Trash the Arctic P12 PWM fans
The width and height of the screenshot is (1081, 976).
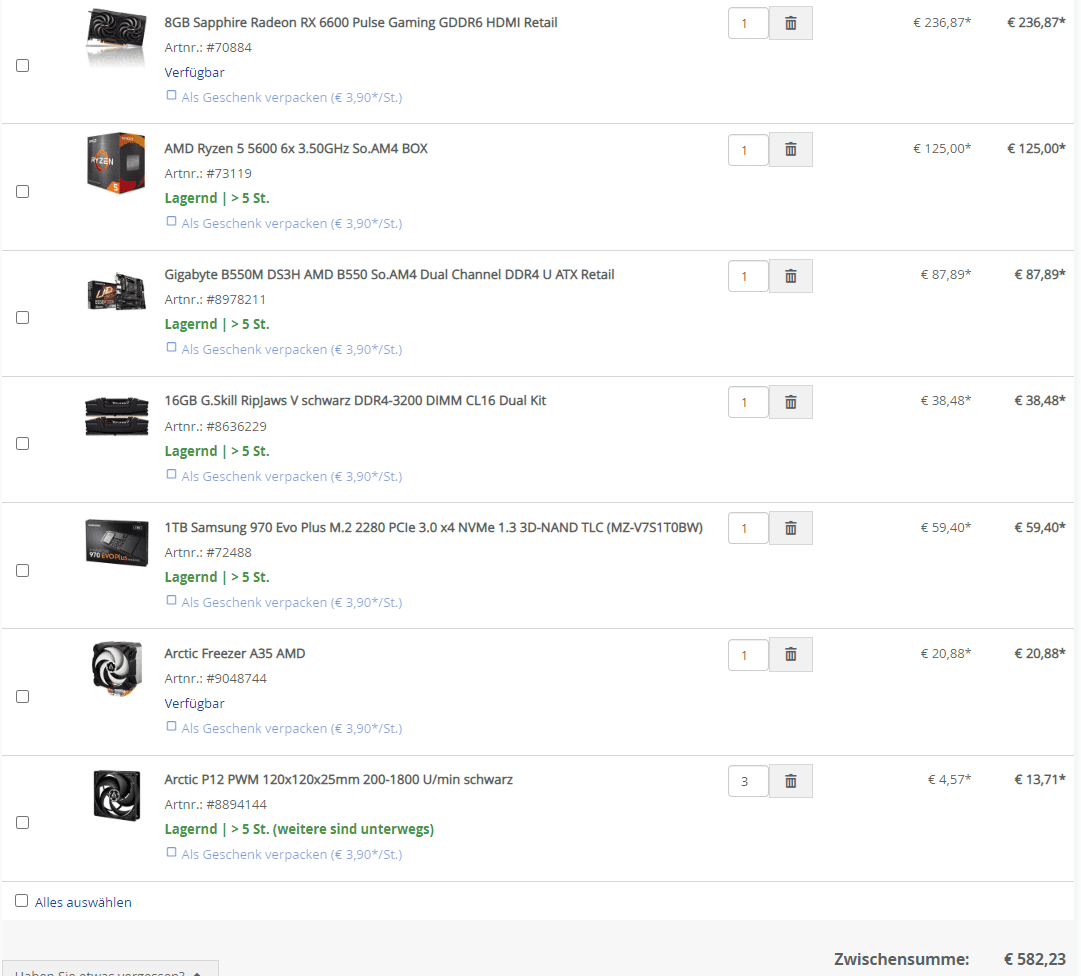click(791, 781)
